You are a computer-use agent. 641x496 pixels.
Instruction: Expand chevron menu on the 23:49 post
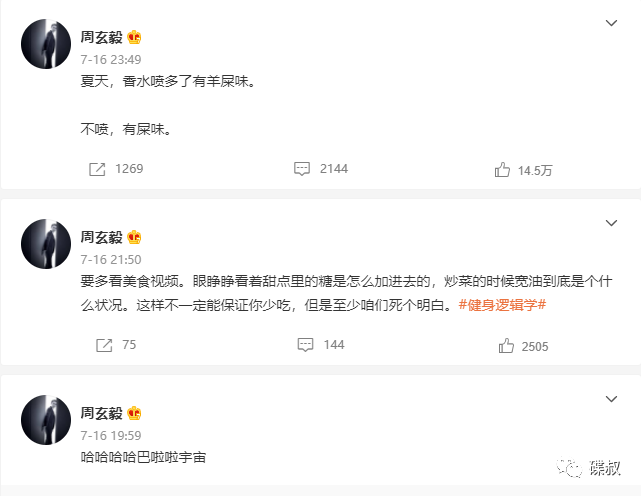(x=611, y=22)
